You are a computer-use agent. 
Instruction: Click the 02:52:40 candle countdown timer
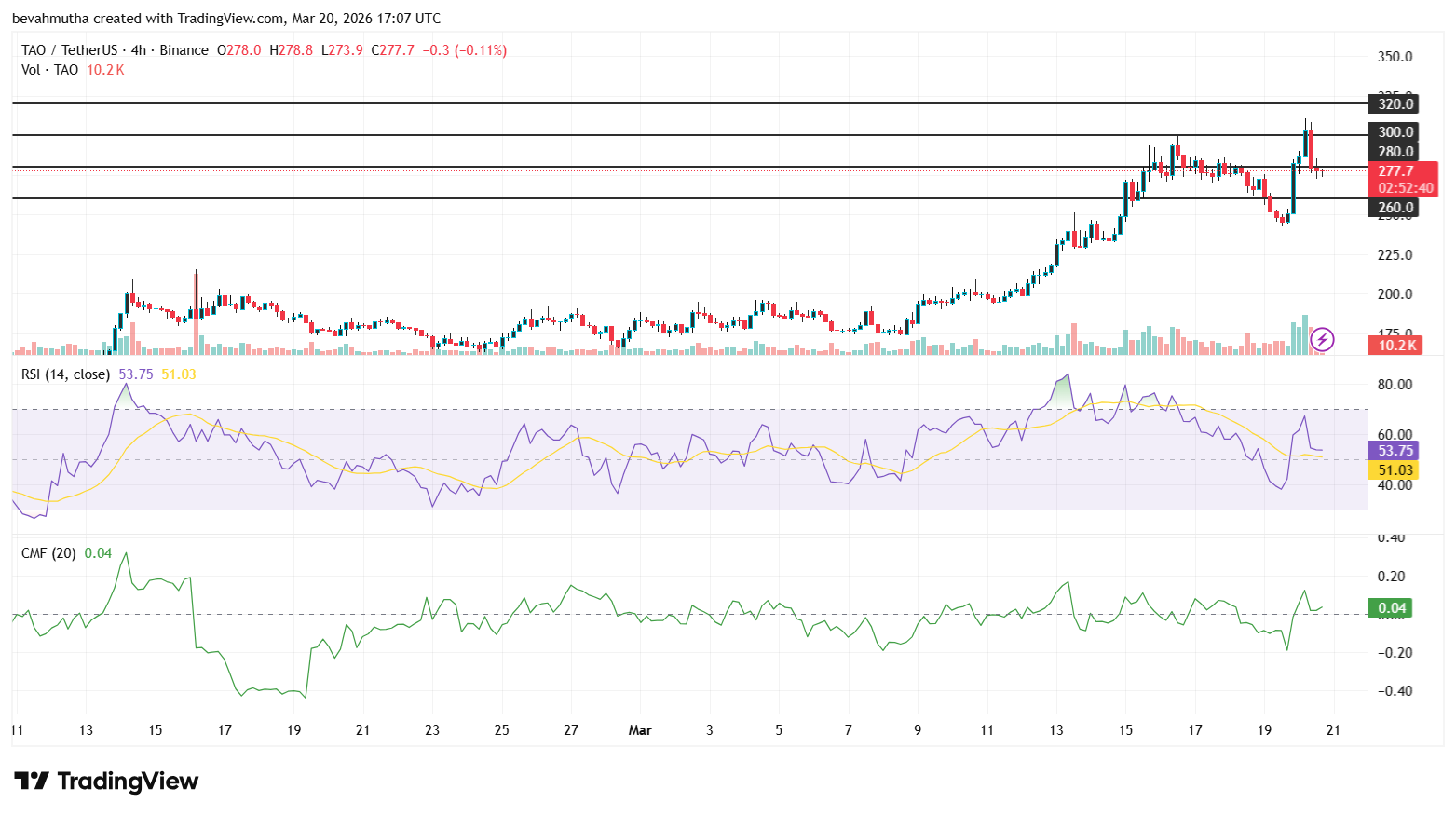1406,187
